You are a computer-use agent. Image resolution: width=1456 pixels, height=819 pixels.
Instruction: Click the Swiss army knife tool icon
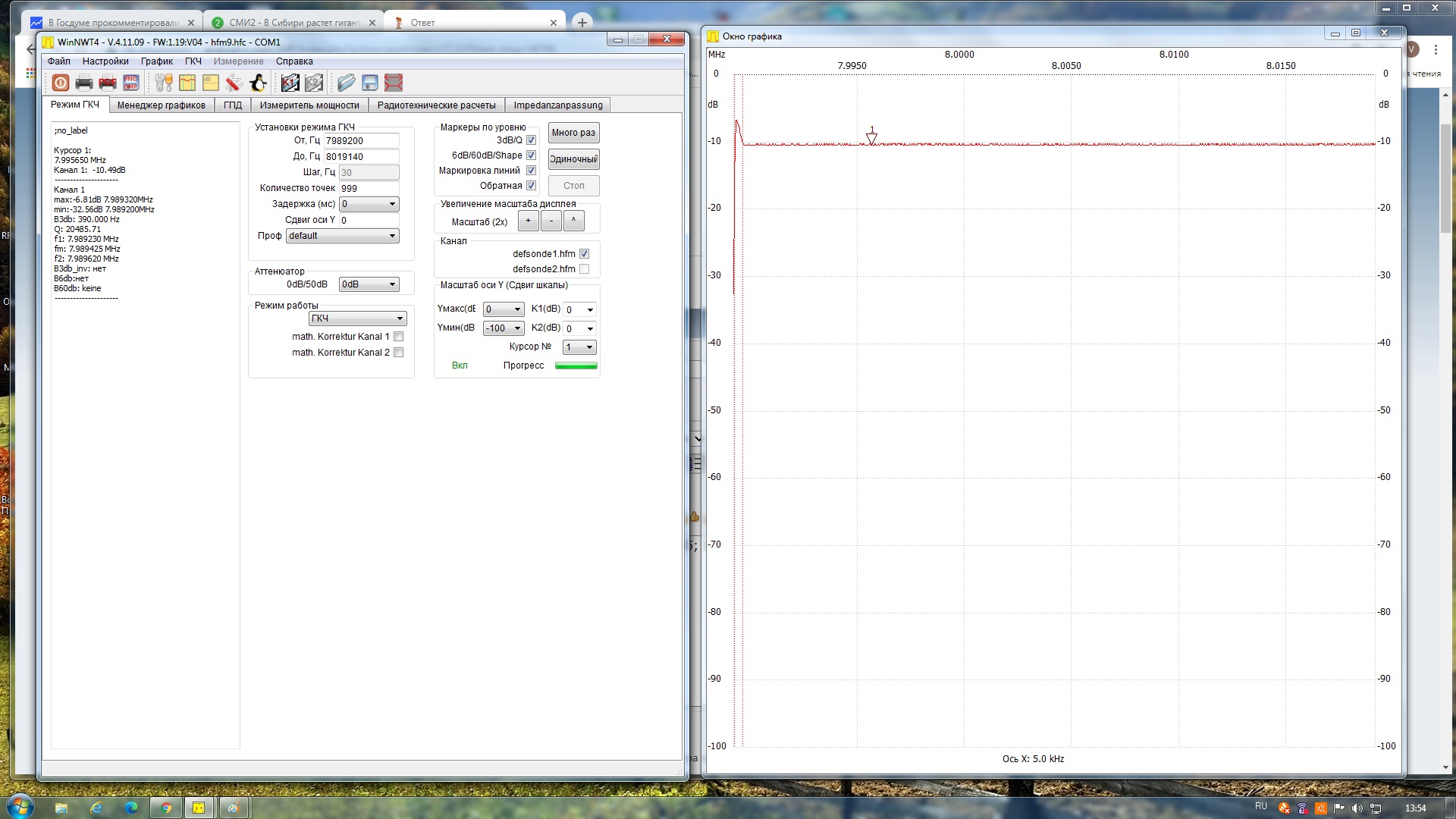pyautogui.click(x=234, y=83)
